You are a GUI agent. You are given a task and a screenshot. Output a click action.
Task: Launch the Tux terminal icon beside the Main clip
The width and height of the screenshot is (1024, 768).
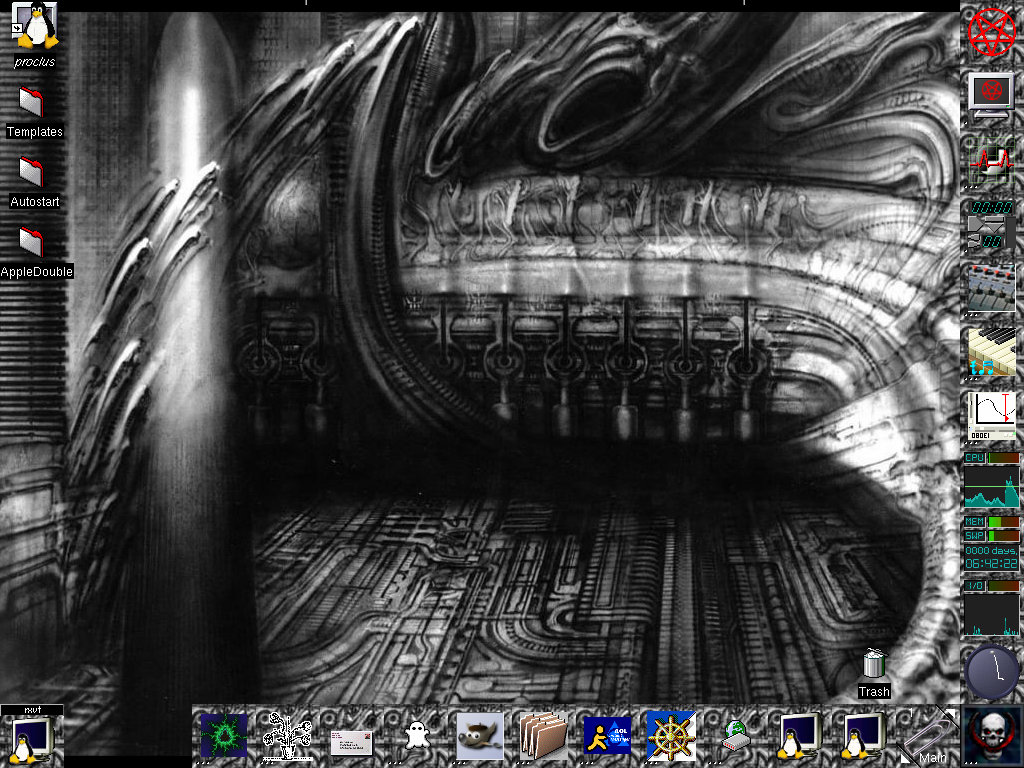(x=863, y=736)
